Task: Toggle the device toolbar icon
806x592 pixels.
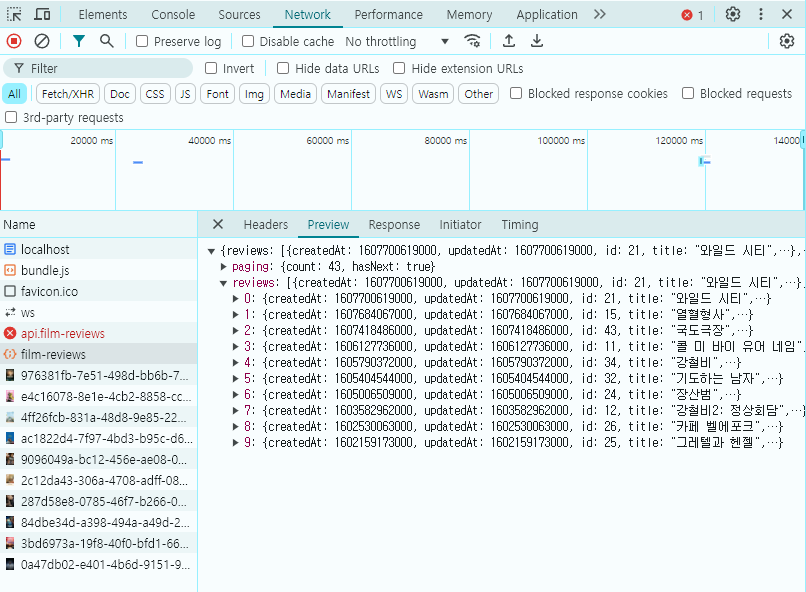Action: (42, 14)
